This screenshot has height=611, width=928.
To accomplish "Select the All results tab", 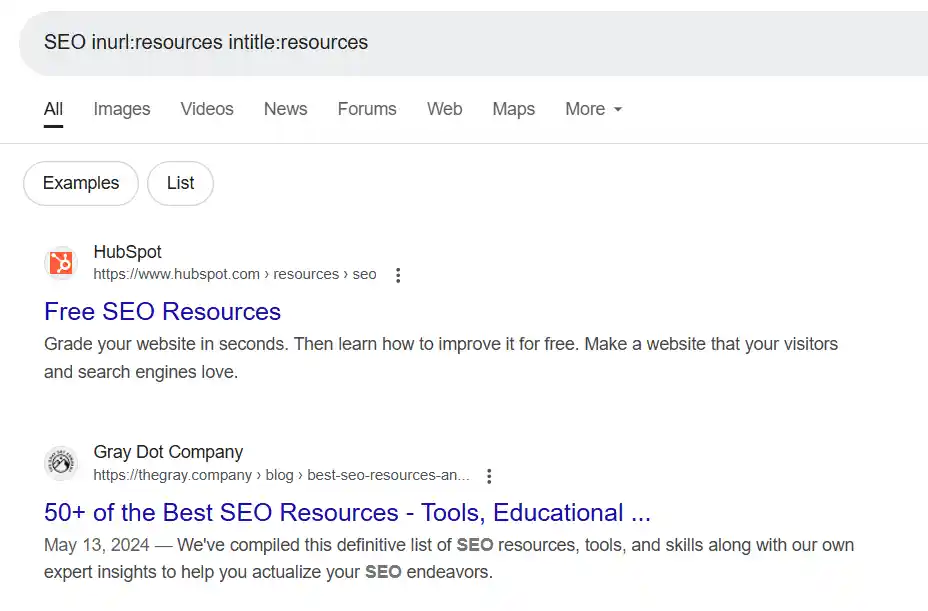I will [x=53, y=109].
